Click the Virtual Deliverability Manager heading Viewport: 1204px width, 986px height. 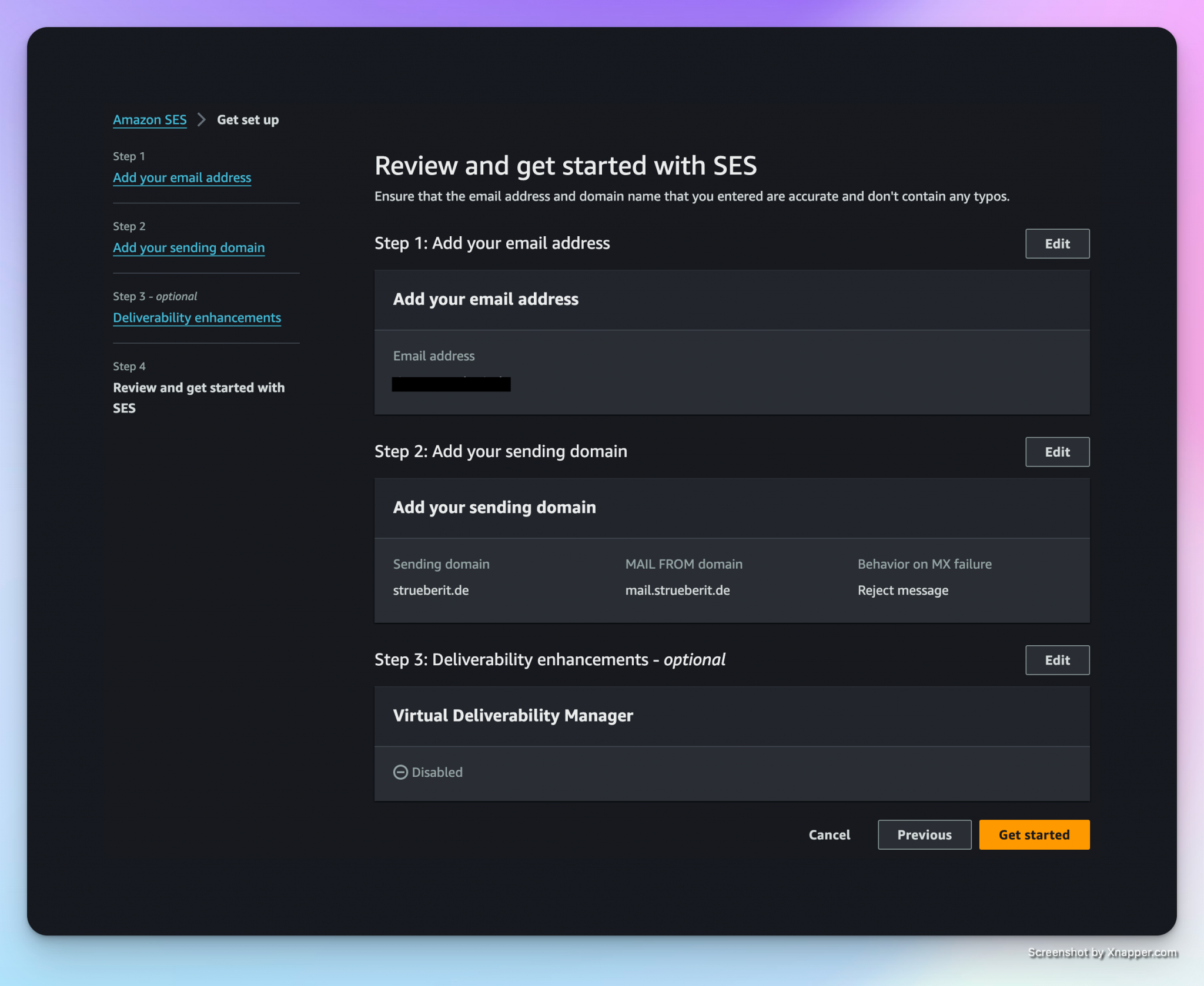pos(513,715)
